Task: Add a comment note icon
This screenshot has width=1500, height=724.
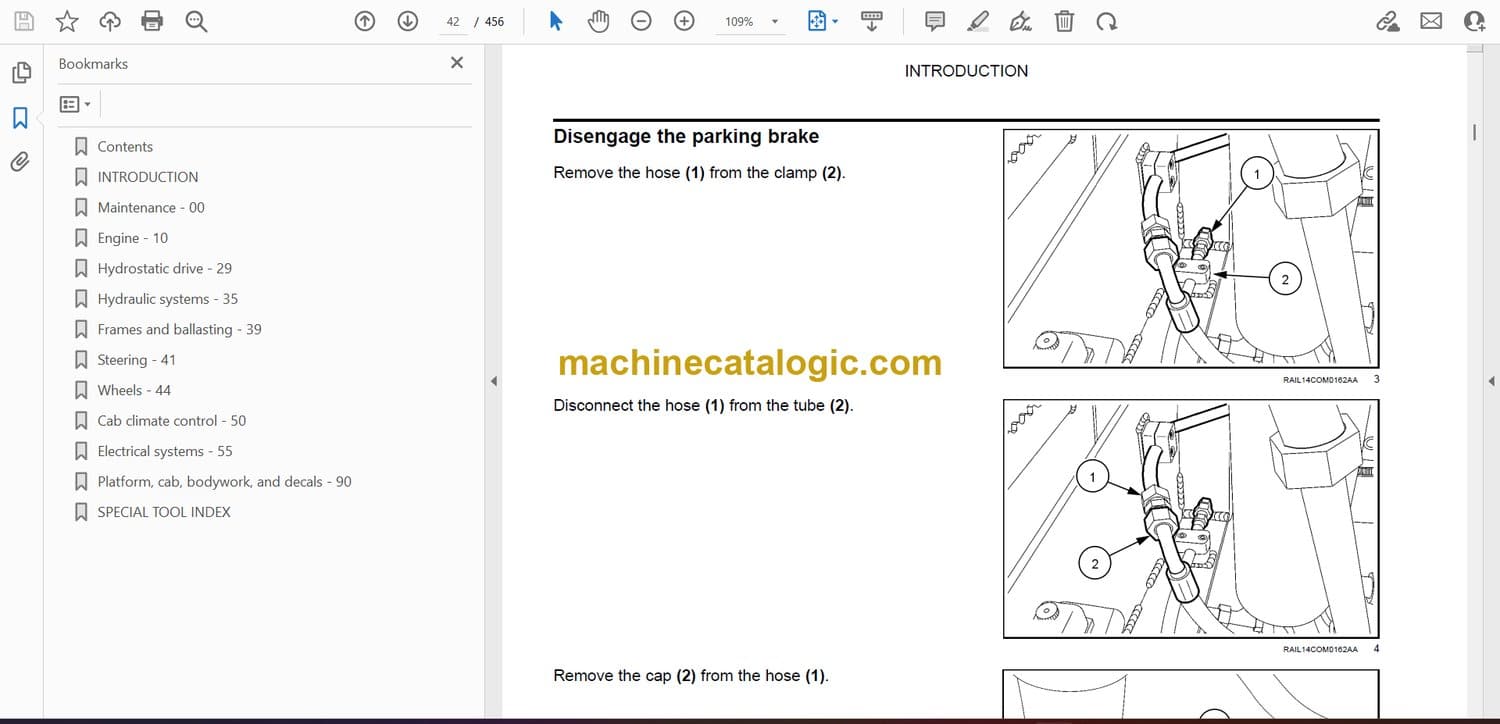Action: point(935,21)
